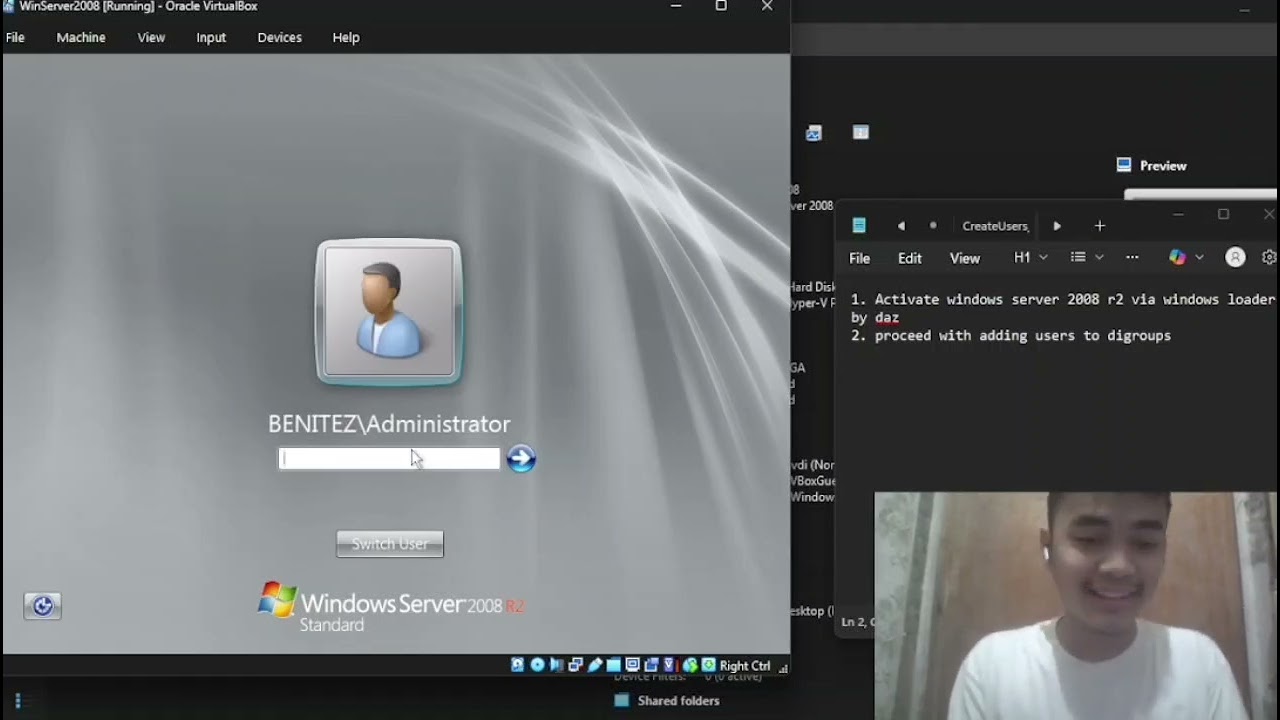Focus the password input field

click(389, 458)
